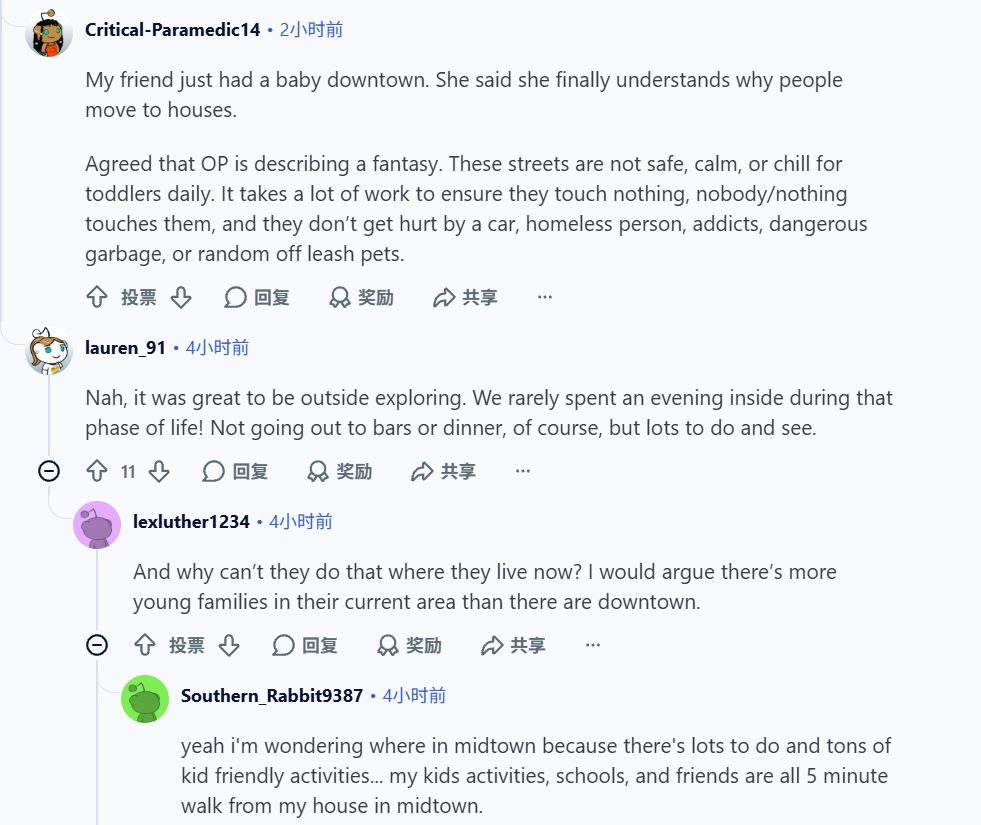Reply to lexluther1234's comment
Screen dimensions: 981x825
pyautogui.click(x=305, y=645)
